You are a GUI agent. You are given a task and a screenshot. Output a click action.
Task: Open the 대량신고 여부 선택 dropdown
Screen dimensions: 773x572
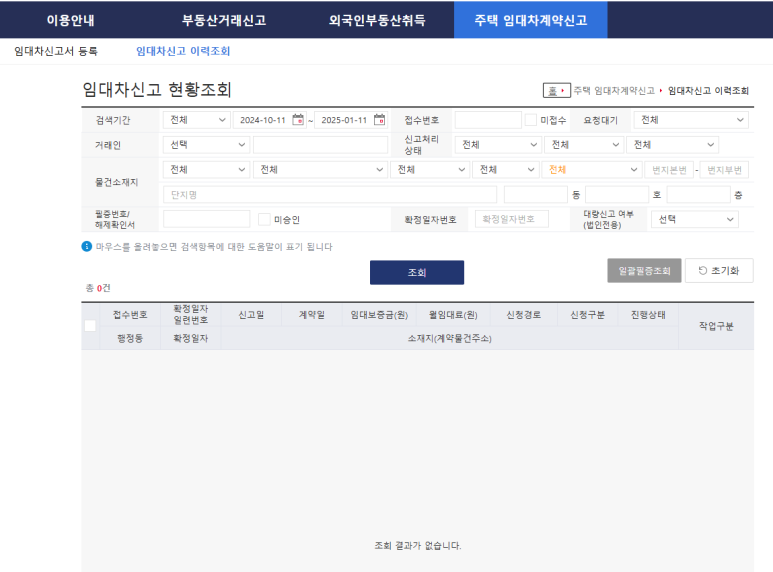695,219
